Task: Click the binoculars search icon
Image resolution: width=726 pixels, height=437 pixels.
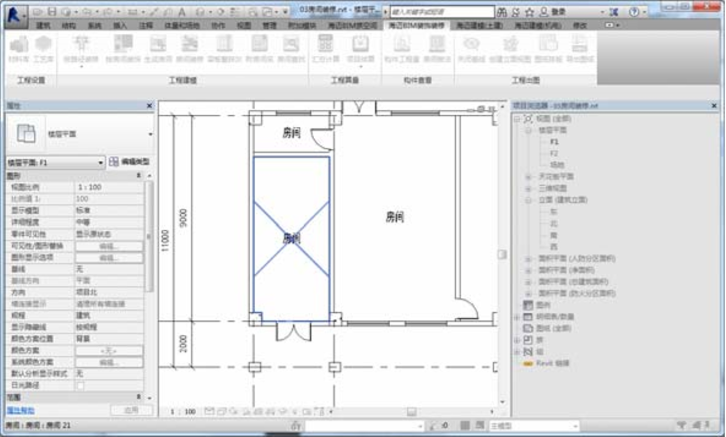Action: pyautogui.click(x=502, y=12)
